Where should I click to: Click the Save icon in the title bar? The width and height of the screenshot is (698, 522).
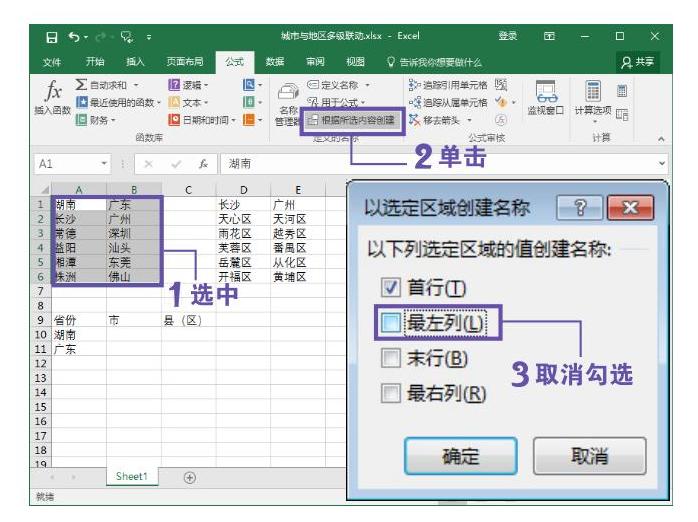click(x=52, y=37)
